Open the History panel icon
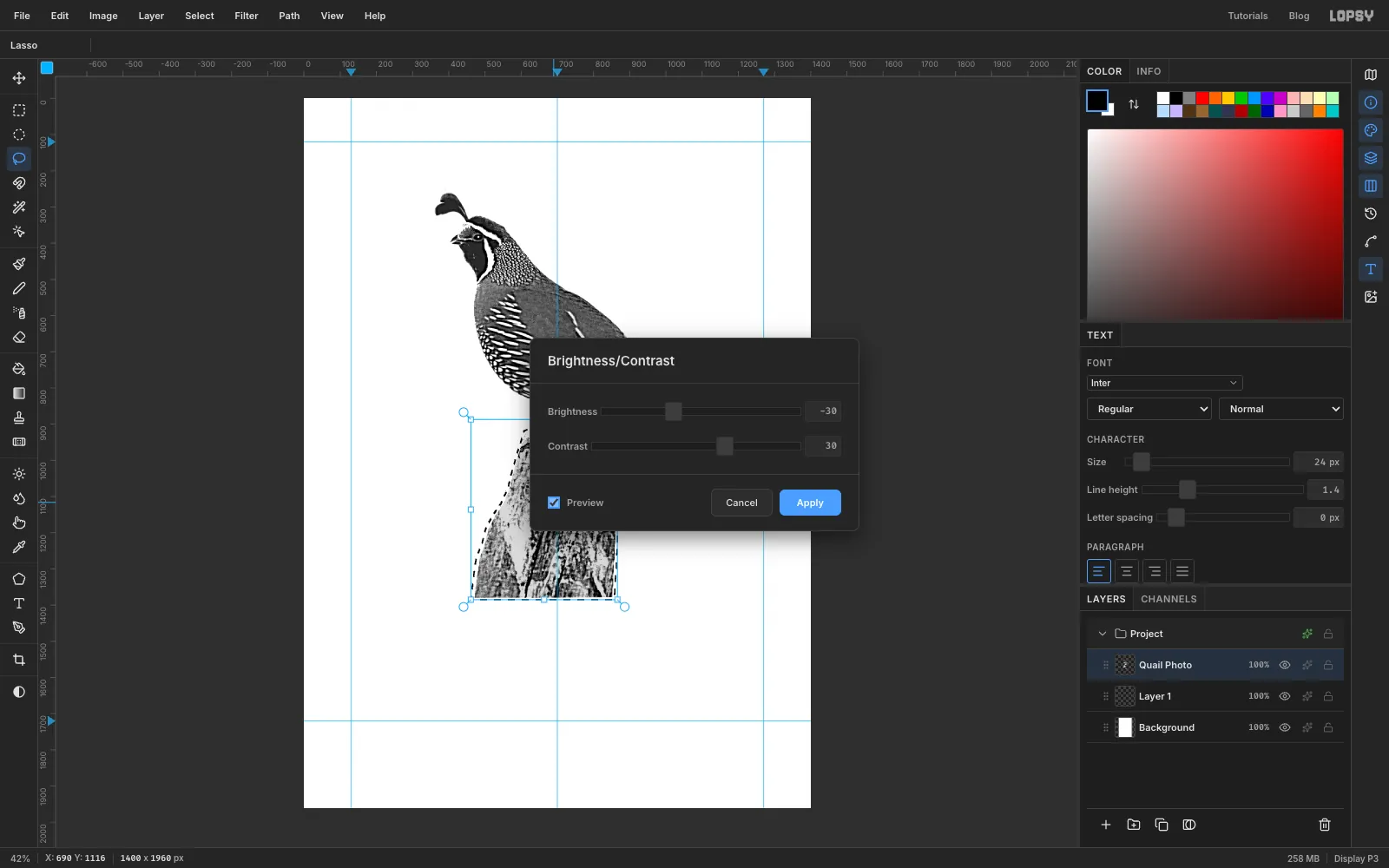This screenshot has height=868, width=1389. 1371,214
